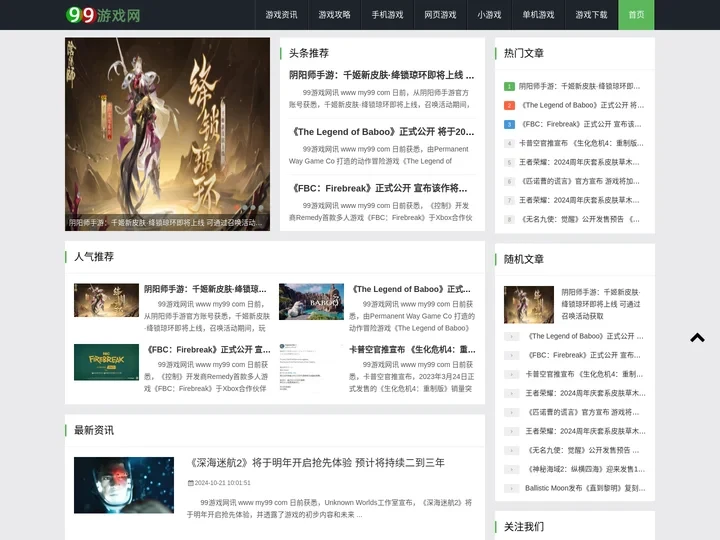
Task: Open 单机游戏 in the navigation
Action: pyautogui.click(x=538, y=15)
